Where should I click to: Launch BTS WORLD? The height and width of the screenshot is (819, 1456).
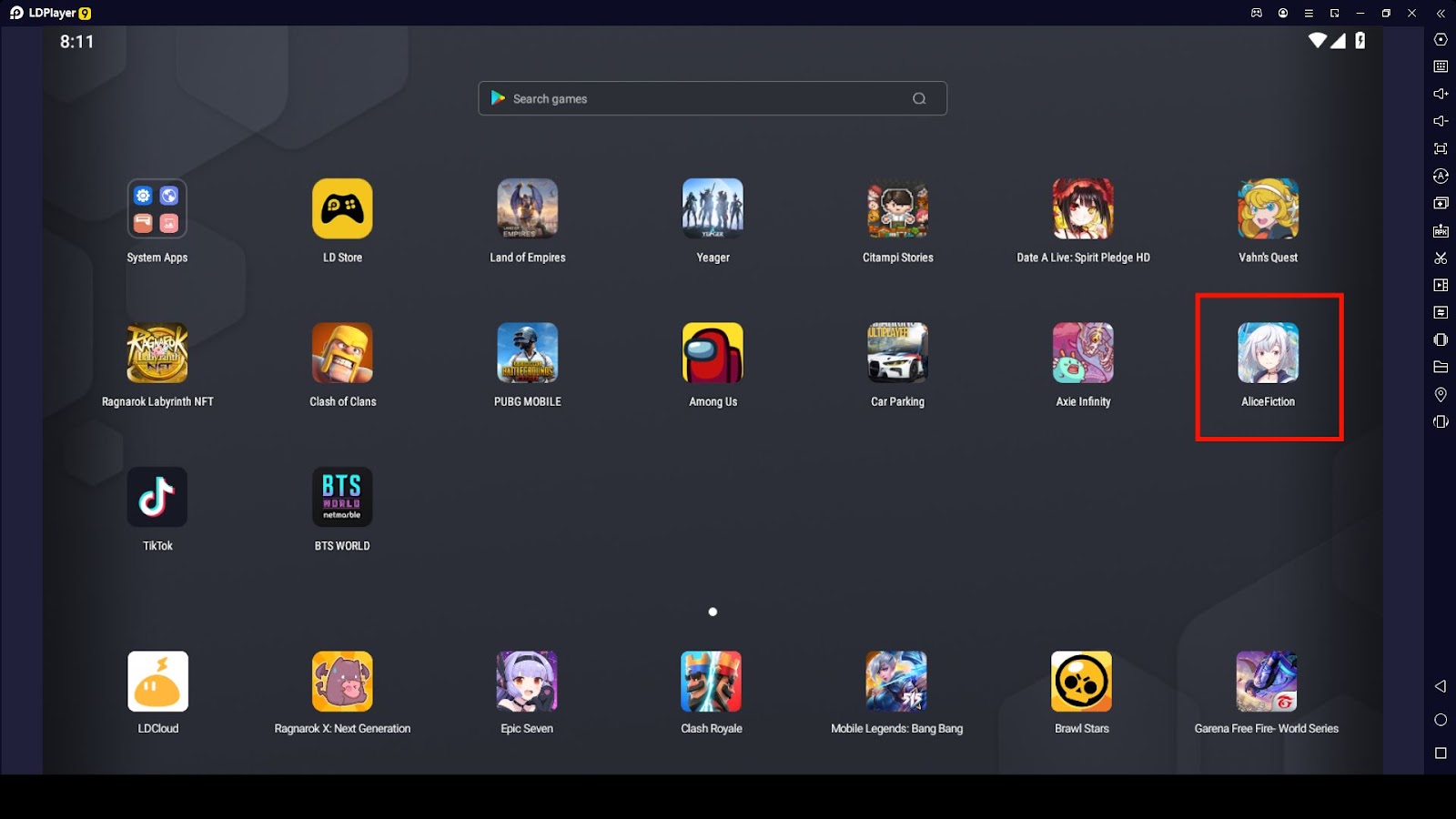pyautogui.click(x=342, y=497)
